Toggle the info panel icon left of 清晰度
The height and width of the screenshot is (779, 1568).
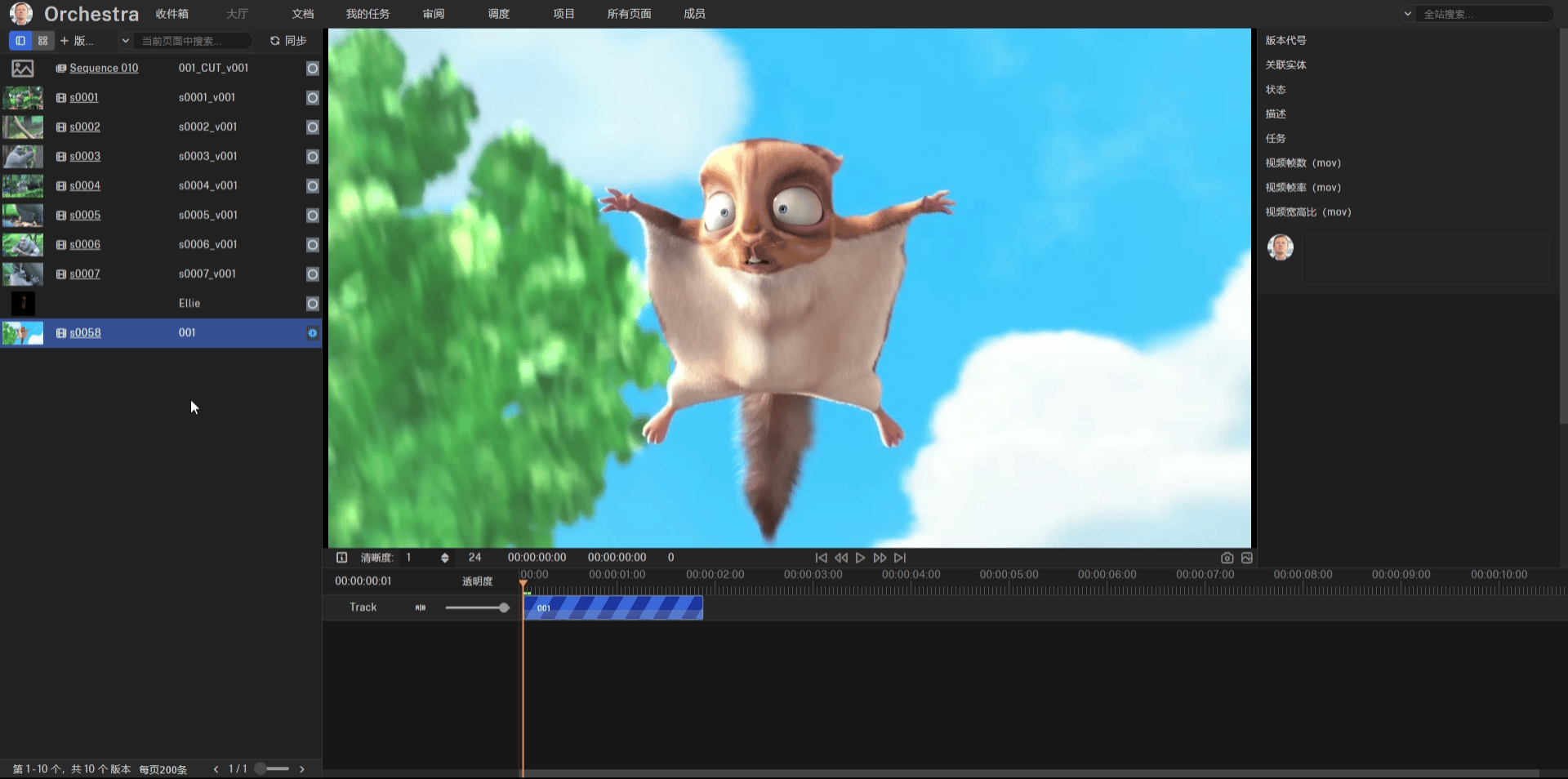(342, 558)
